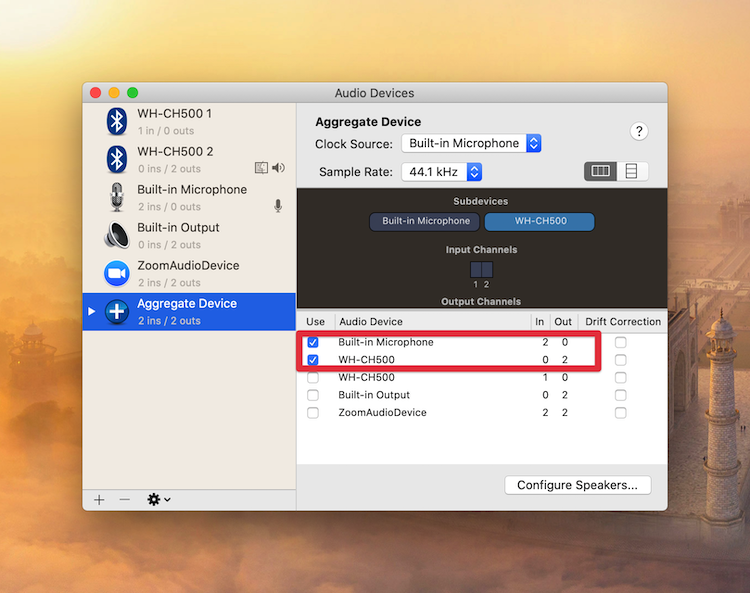Select input channel 2 block
Image resolution: width=750 pixels, height=593 pixels.
click(487, 270)
